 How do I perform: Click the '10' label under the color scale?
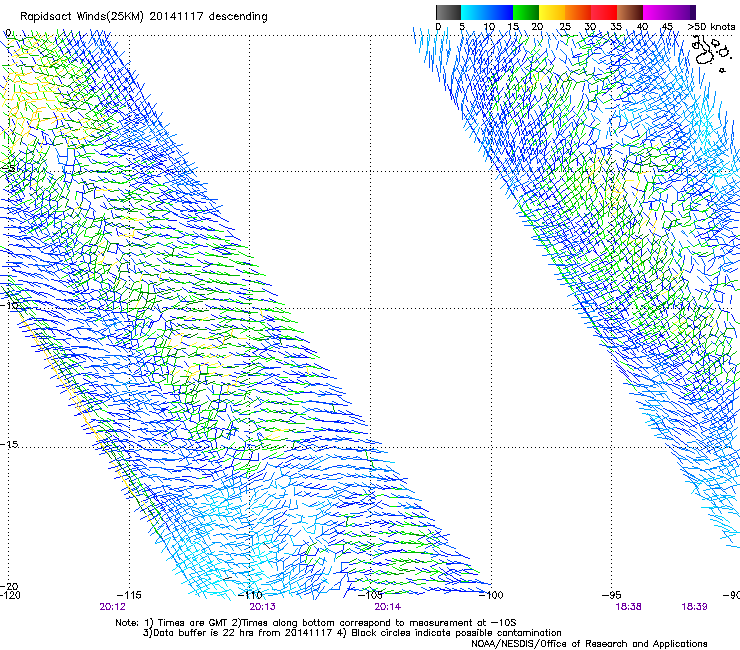(x=489, y=27)
